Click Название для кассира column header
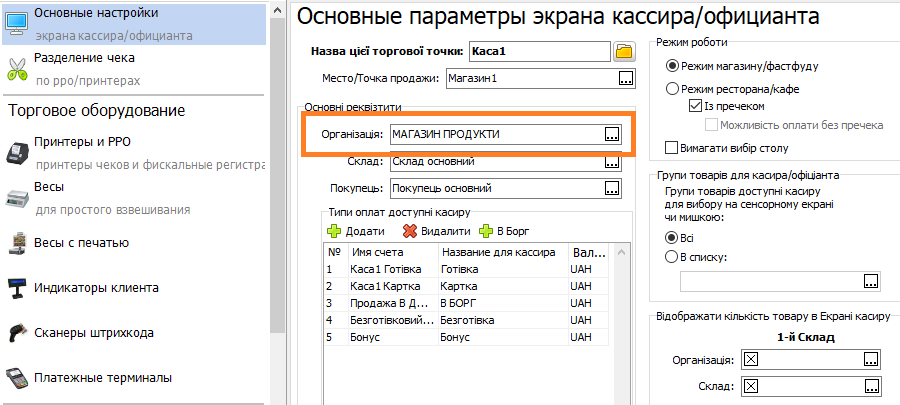 point(503,252)
